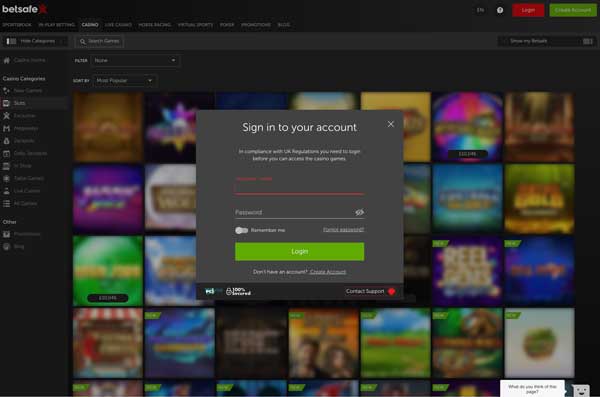
Task: Click the red Login button in header
Action: pyautogui.click(x=528, y=10)
